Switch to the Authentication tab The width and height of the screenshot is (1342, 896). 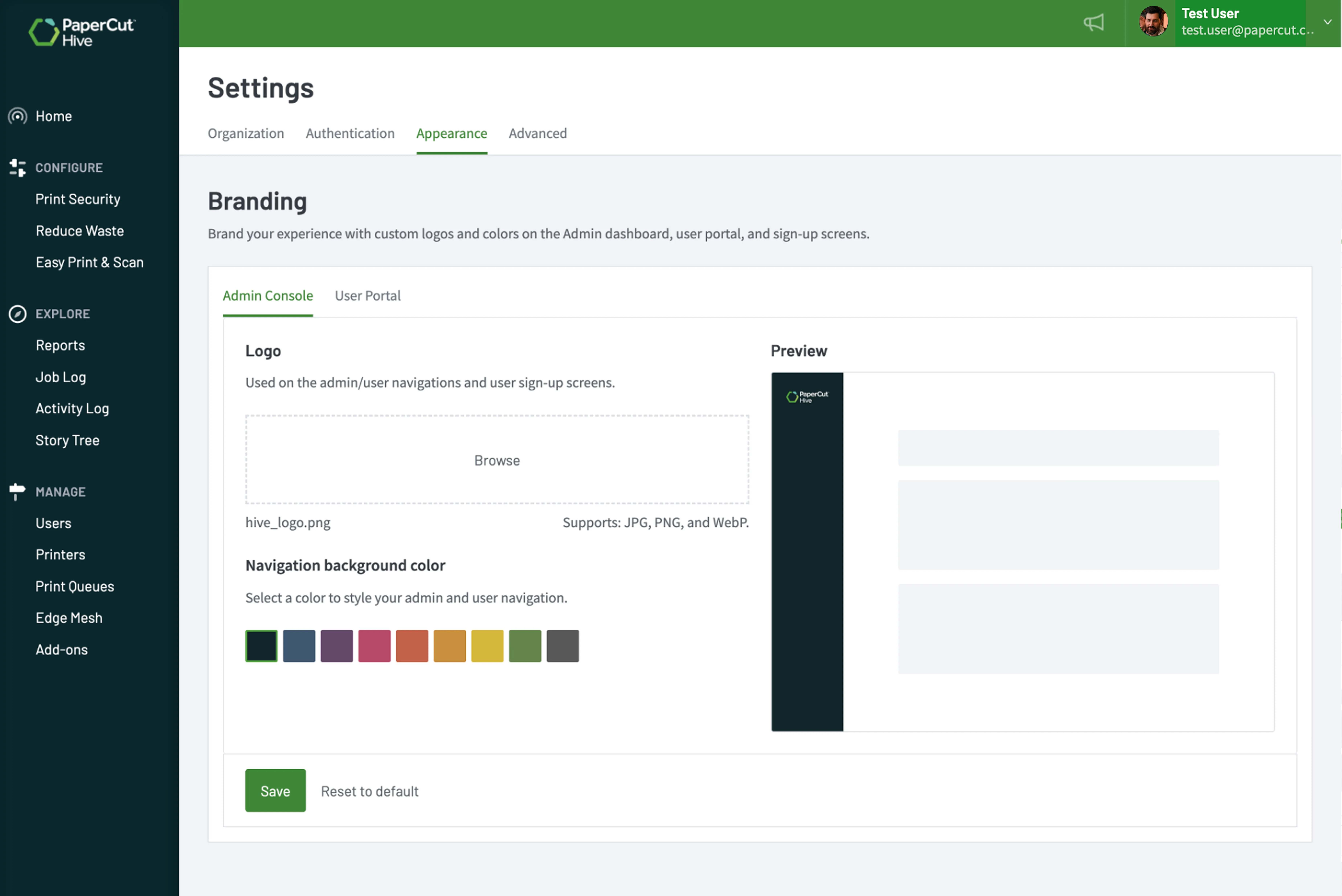(350, 133)
